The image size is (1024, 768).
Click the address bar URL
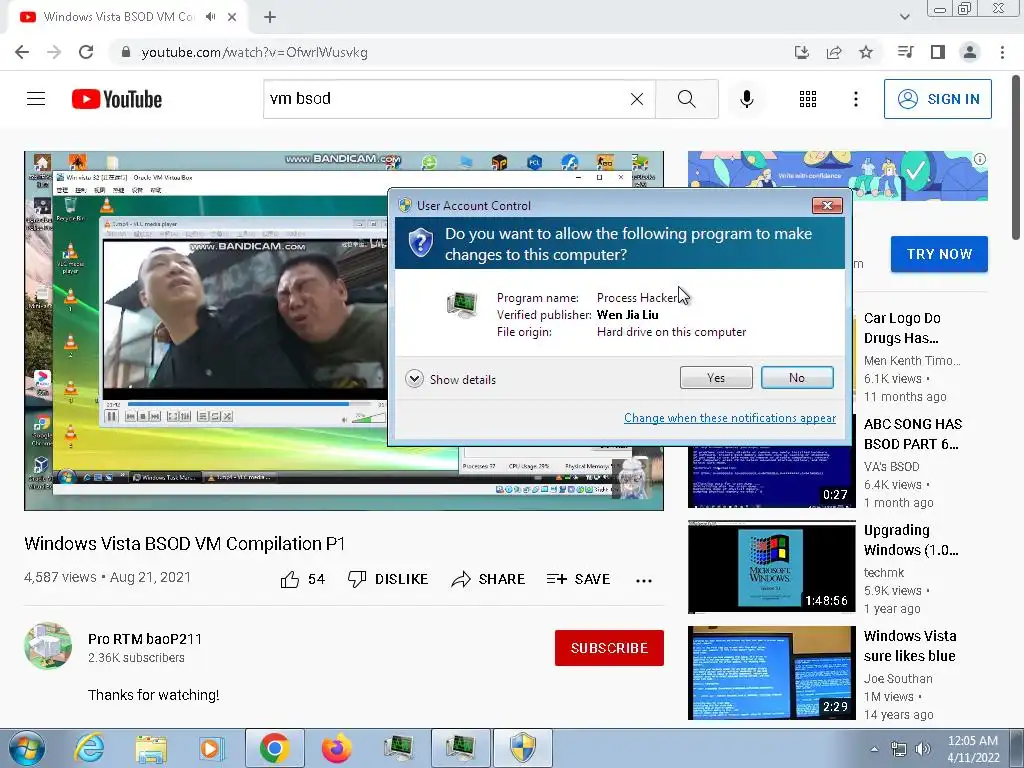255,52
